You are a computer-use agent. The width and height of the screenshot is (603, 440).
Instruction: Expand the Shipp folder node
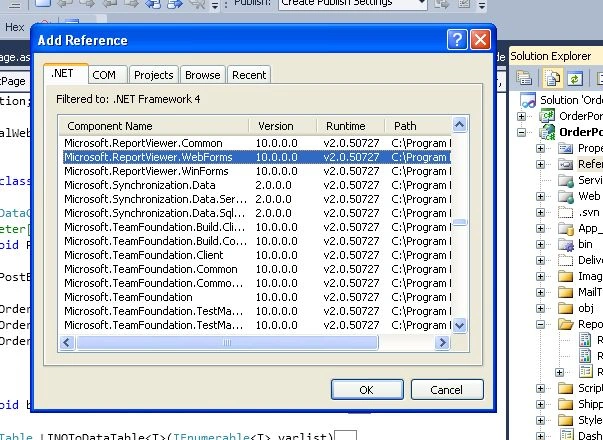tap(540, 405)
